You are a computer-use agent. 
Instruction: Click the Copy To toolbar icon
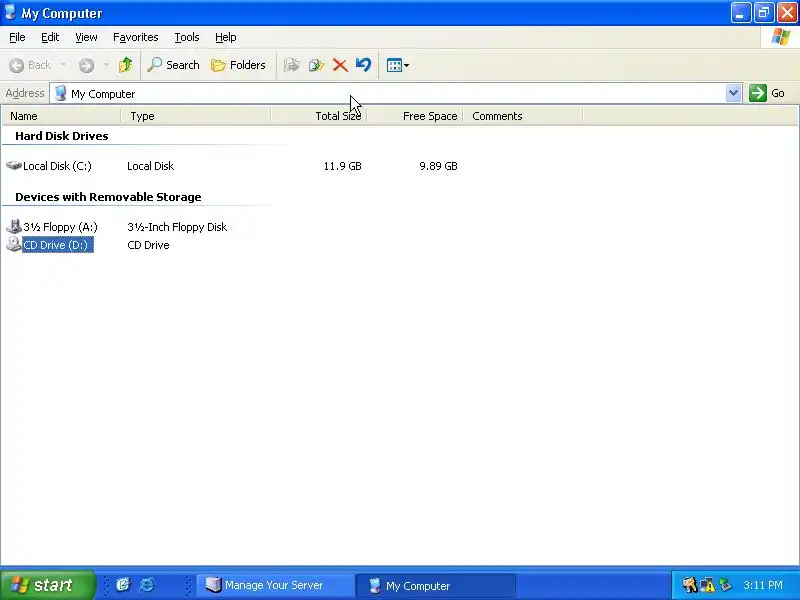click(316, 65)
